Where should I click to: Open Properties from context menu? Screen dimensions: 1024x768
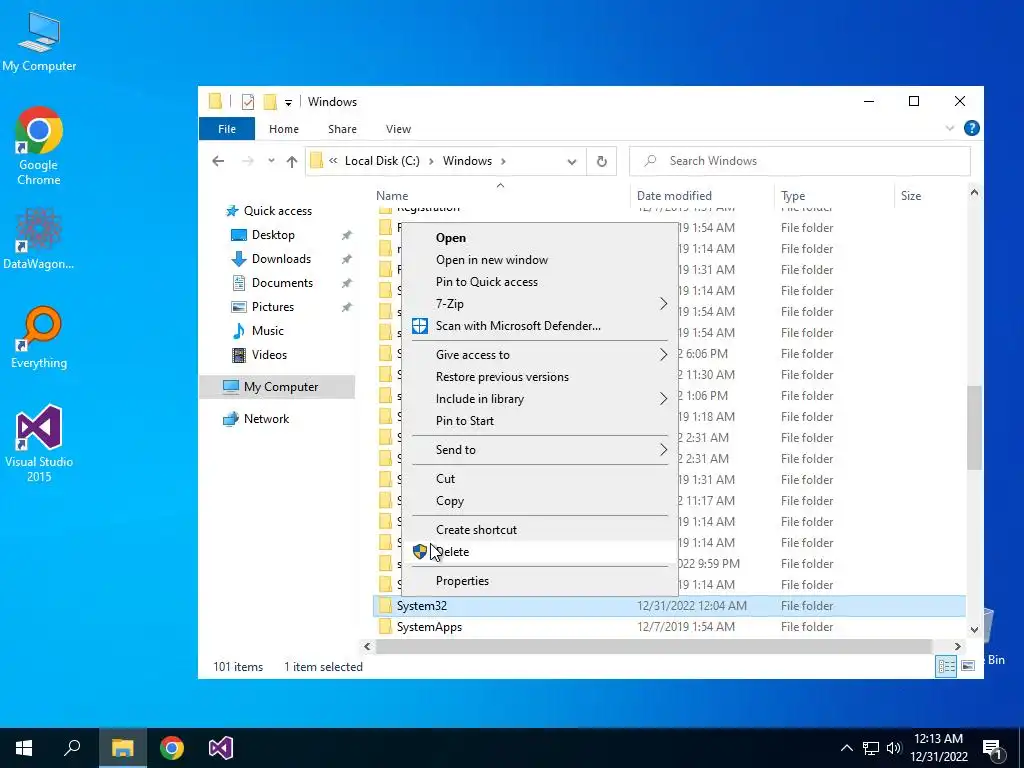pos(540,581)
